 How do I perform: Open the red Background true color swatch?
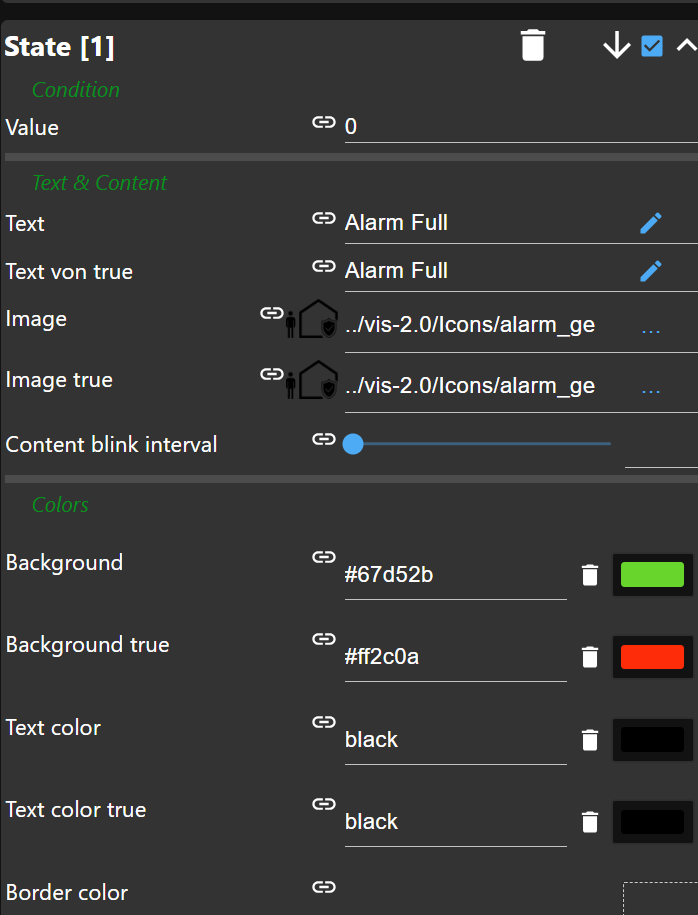point(652,657)
